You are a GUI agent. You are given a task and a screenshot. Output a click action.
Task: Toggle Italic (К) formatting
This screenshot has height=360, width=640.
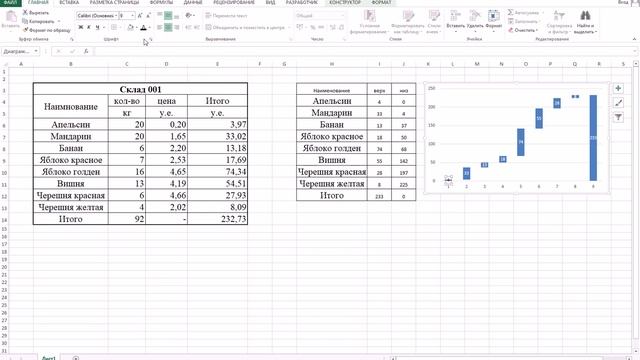coord(89,27)
